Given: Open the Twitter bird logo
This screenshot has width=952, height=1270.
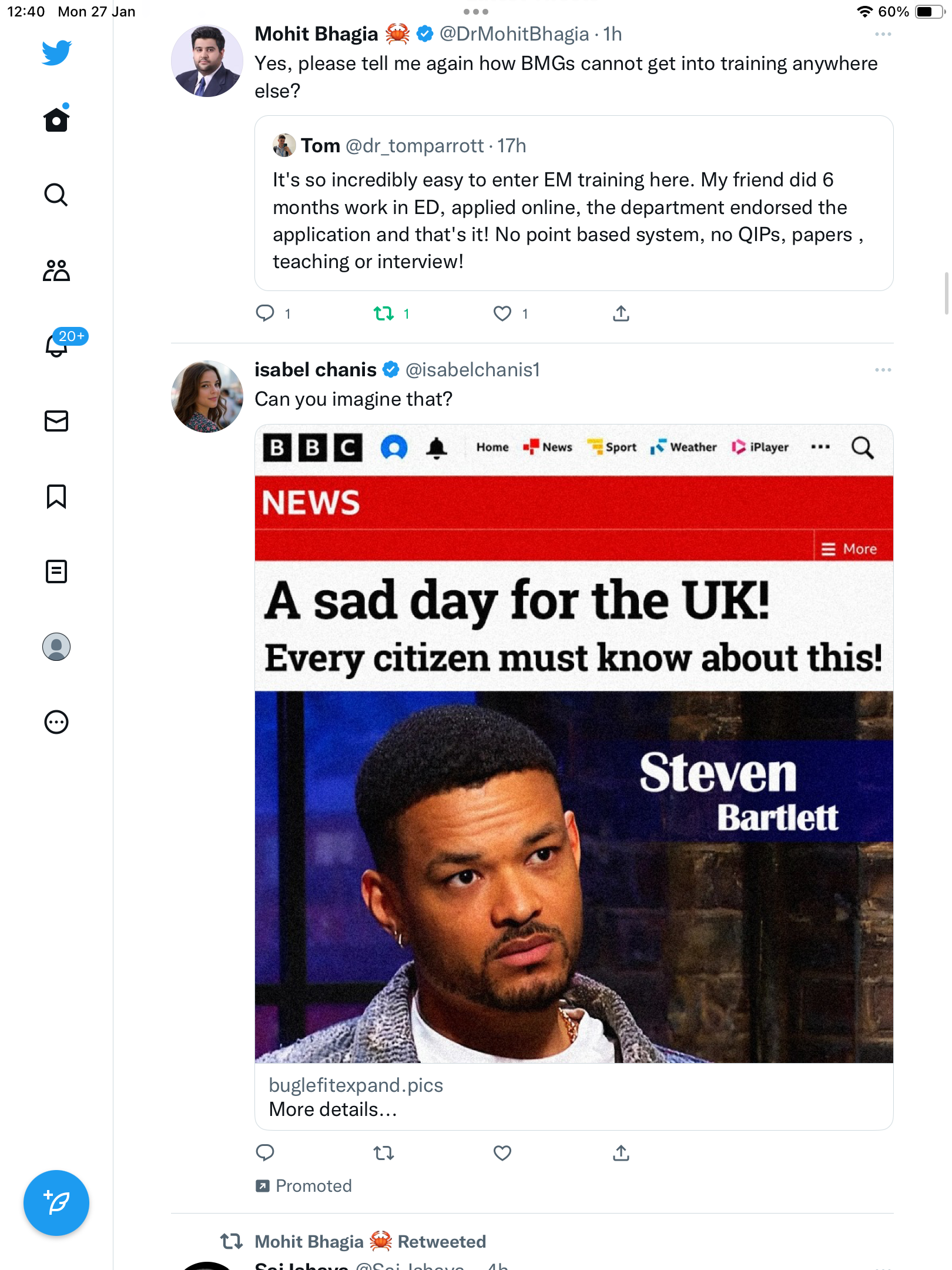Looking at the screenshot, I should [56, 52].
